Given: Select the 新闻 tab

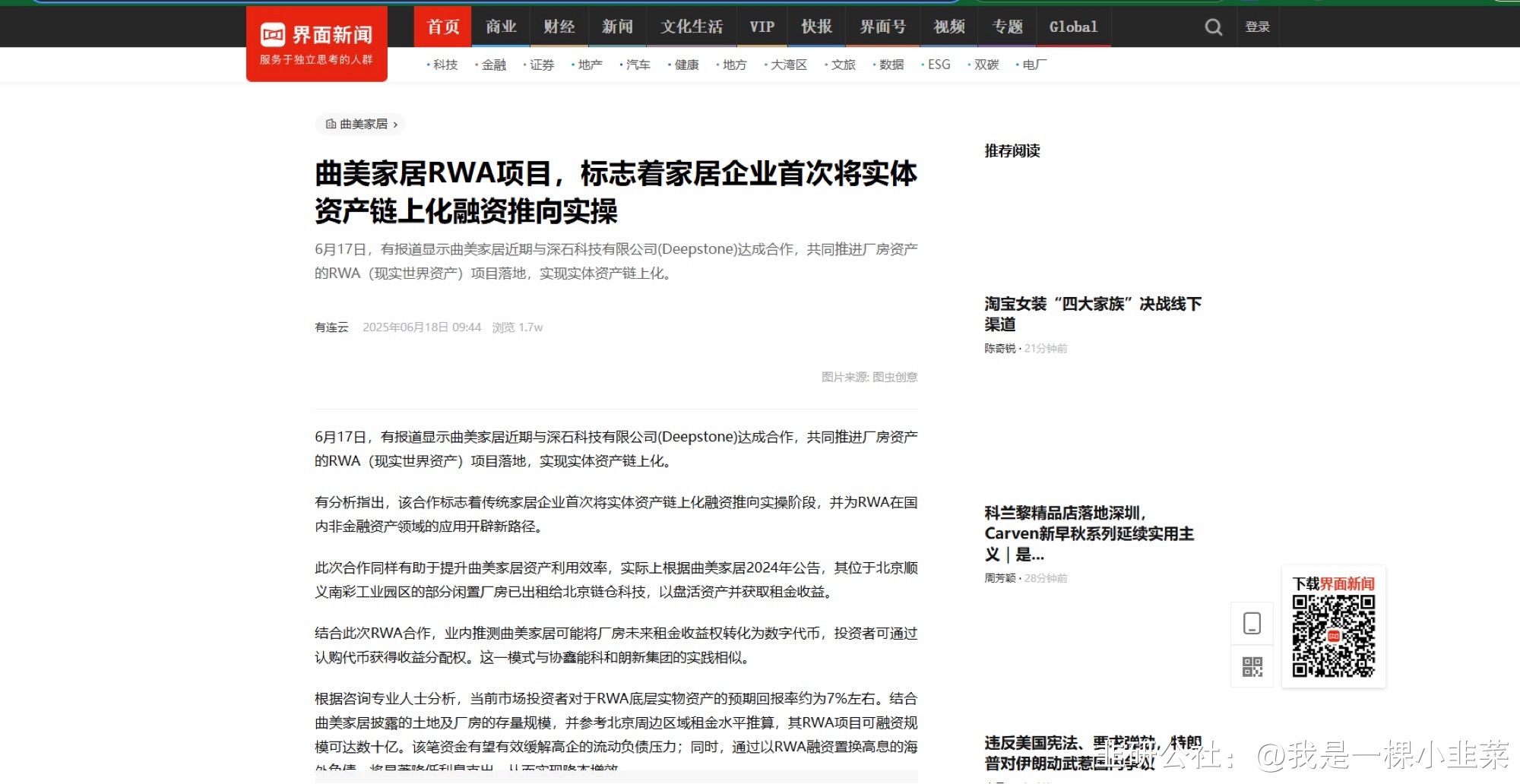Looking at the screenshot, I should click(617, 27).
